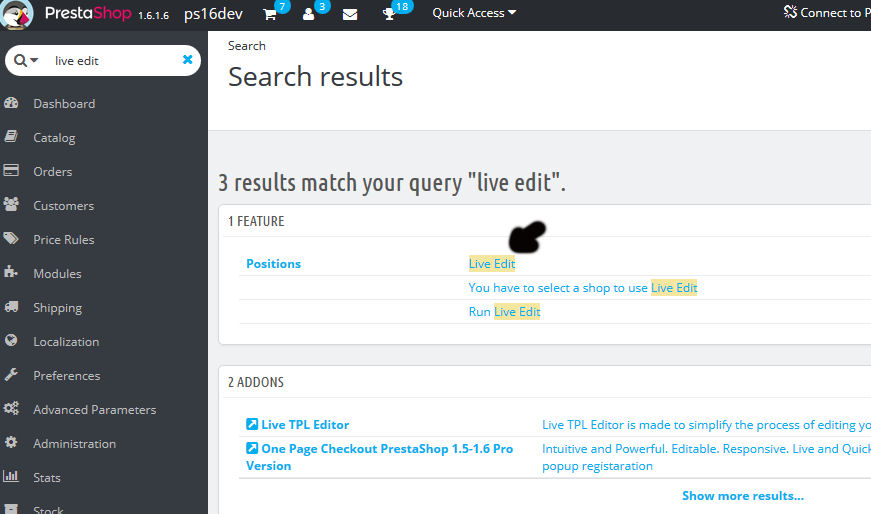Click the Customers group icon
Viewport: 871px width, 514px height.
(11, 204)
